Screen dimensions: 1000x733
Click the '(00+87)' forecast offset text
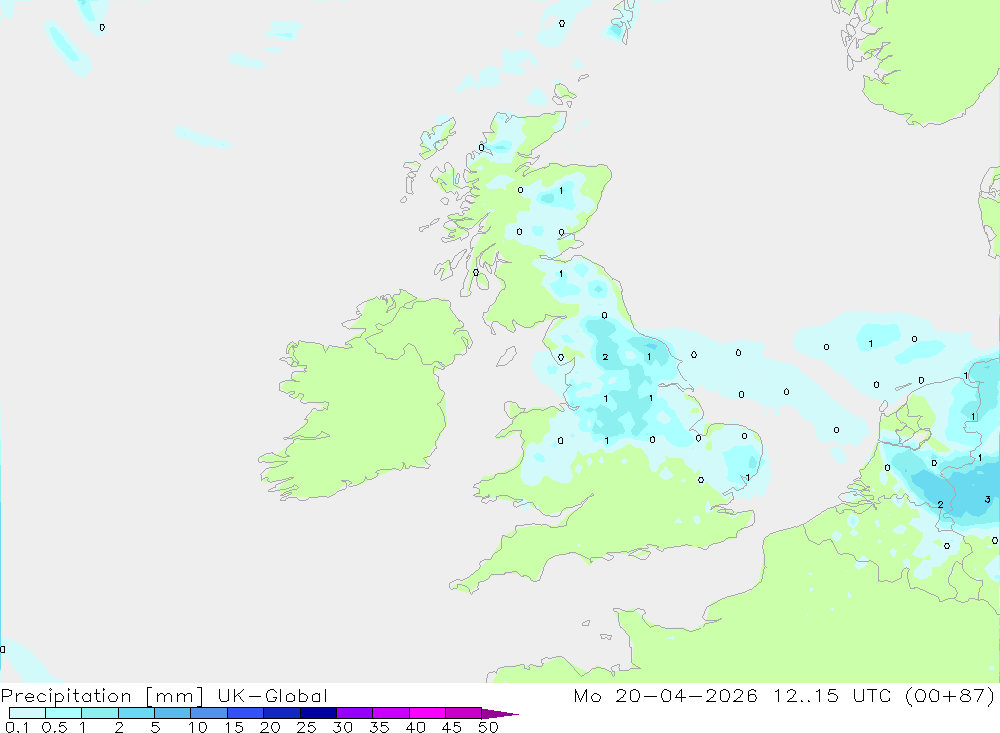pyautogui.click(x=950, y=695)
